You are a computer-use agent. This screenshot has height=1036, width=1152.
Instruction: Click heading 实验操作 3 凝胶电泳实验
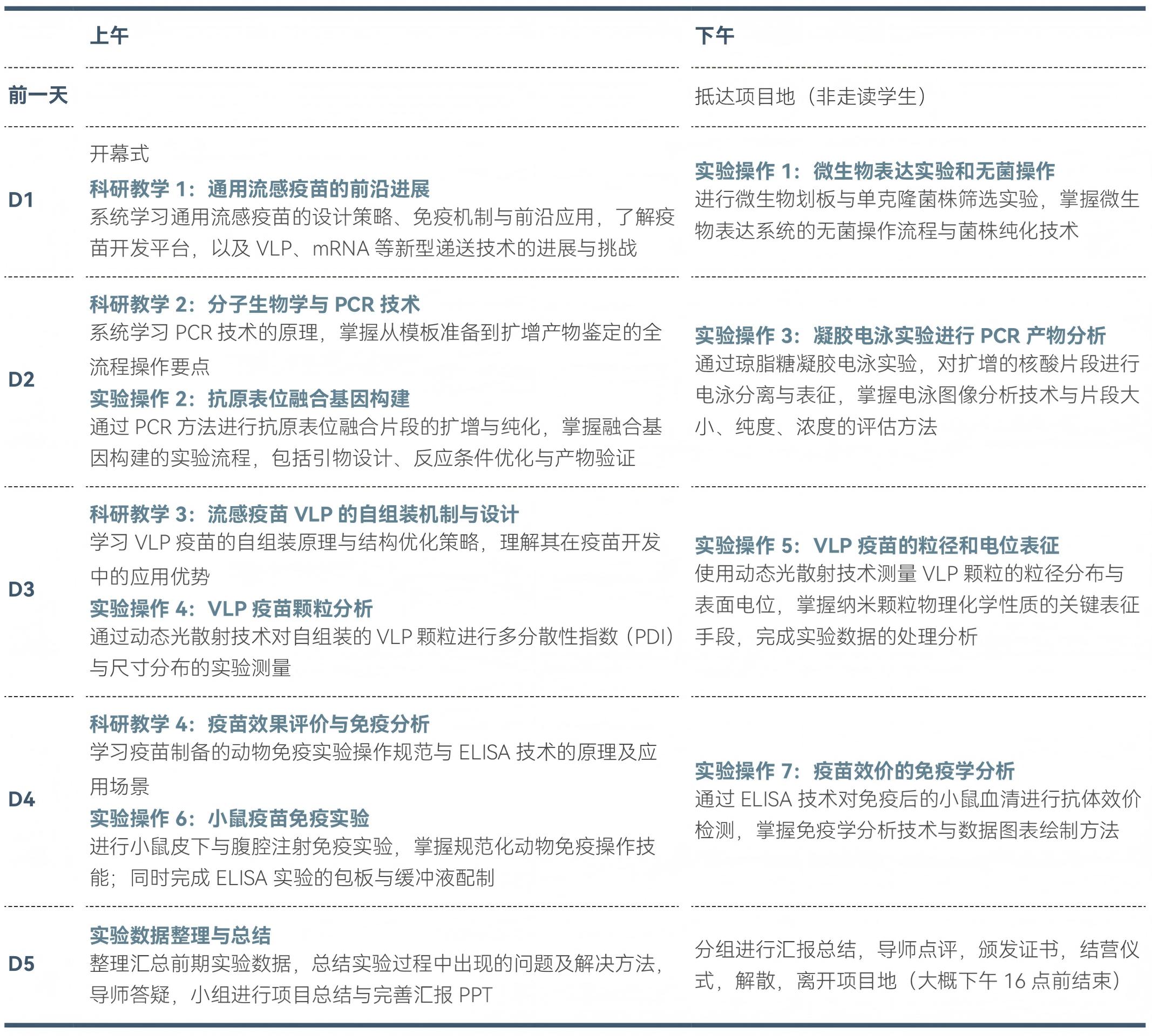(x=900, y=335)
